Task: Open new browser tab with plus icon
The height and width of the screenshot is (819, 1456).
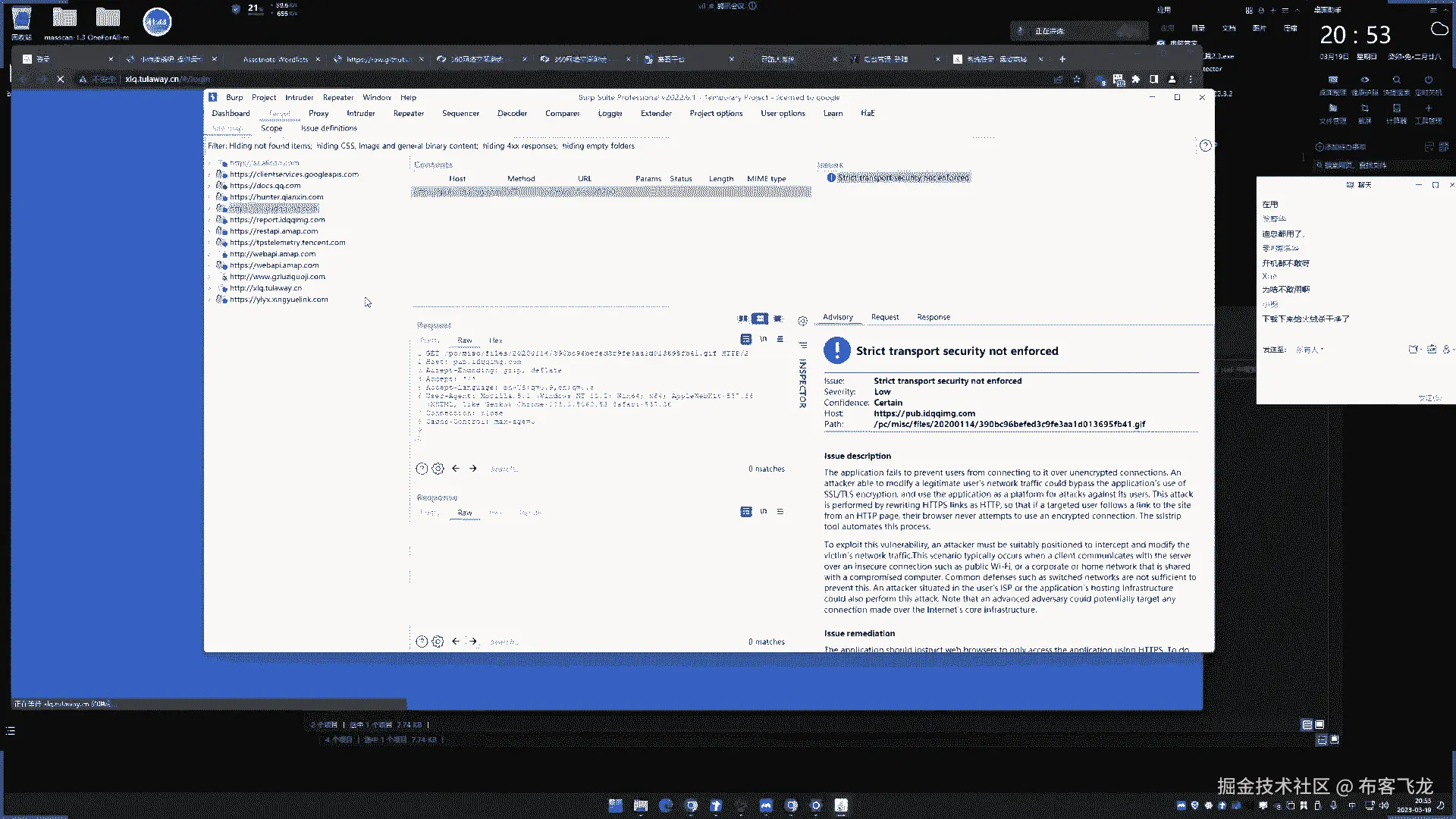Action: 1062,59
